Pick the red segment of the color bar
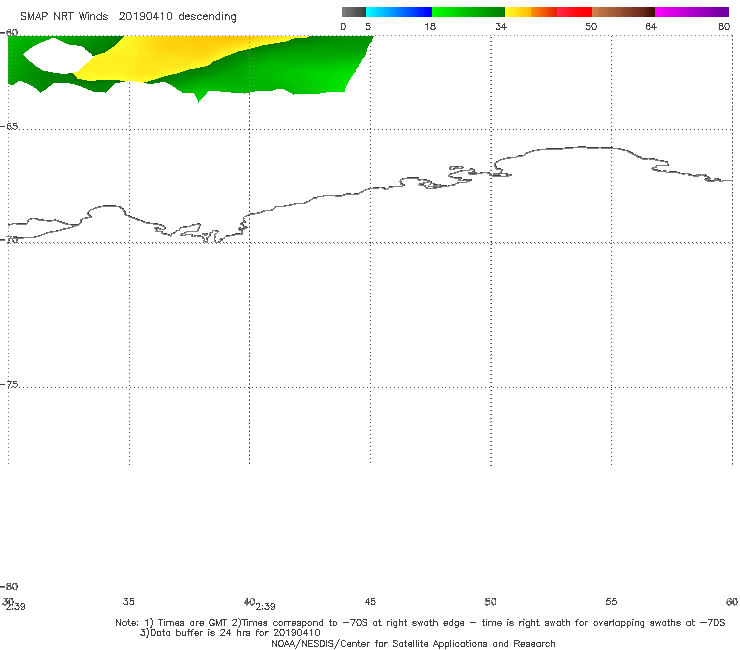This screenshot has width=740, height=650. (575, 12)
